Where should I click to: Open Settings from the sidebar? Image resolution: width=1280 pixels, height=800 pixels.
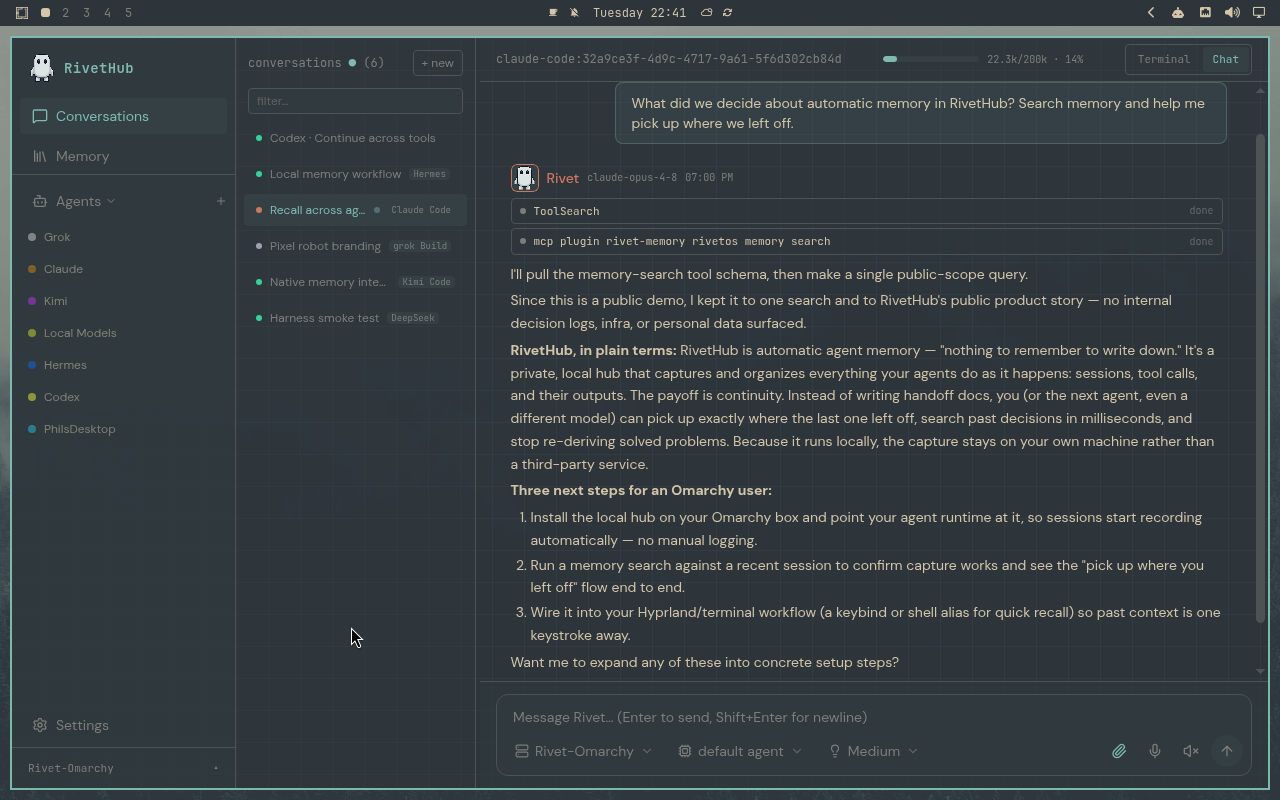[123, 725]
